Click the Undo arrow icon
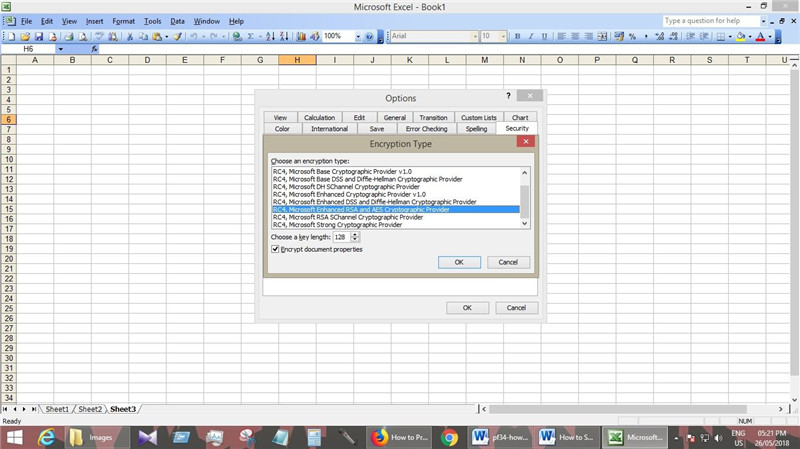800x449 pixels. coord(194,36)
